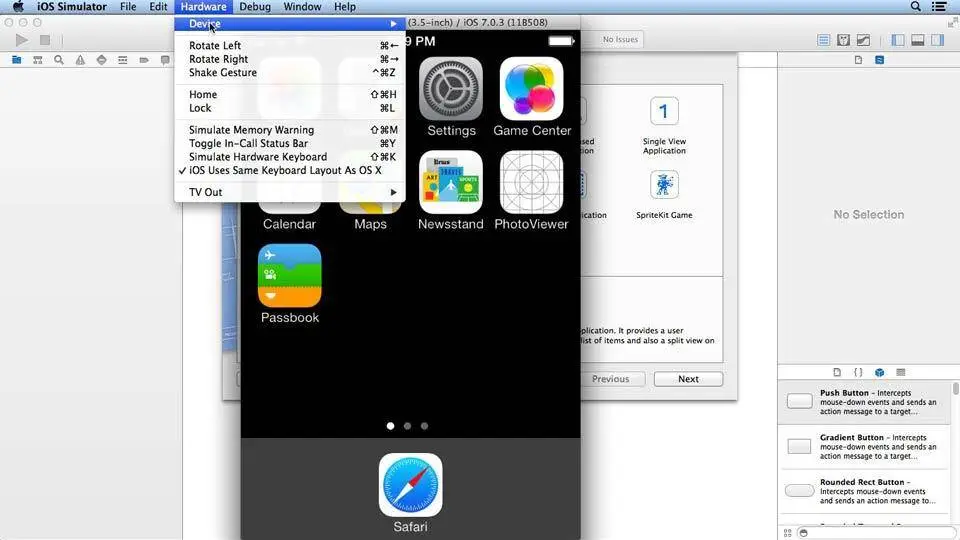Open the Game Center app
The width and height of the screenshot is (960, 540).
click(x=531, y=89)
